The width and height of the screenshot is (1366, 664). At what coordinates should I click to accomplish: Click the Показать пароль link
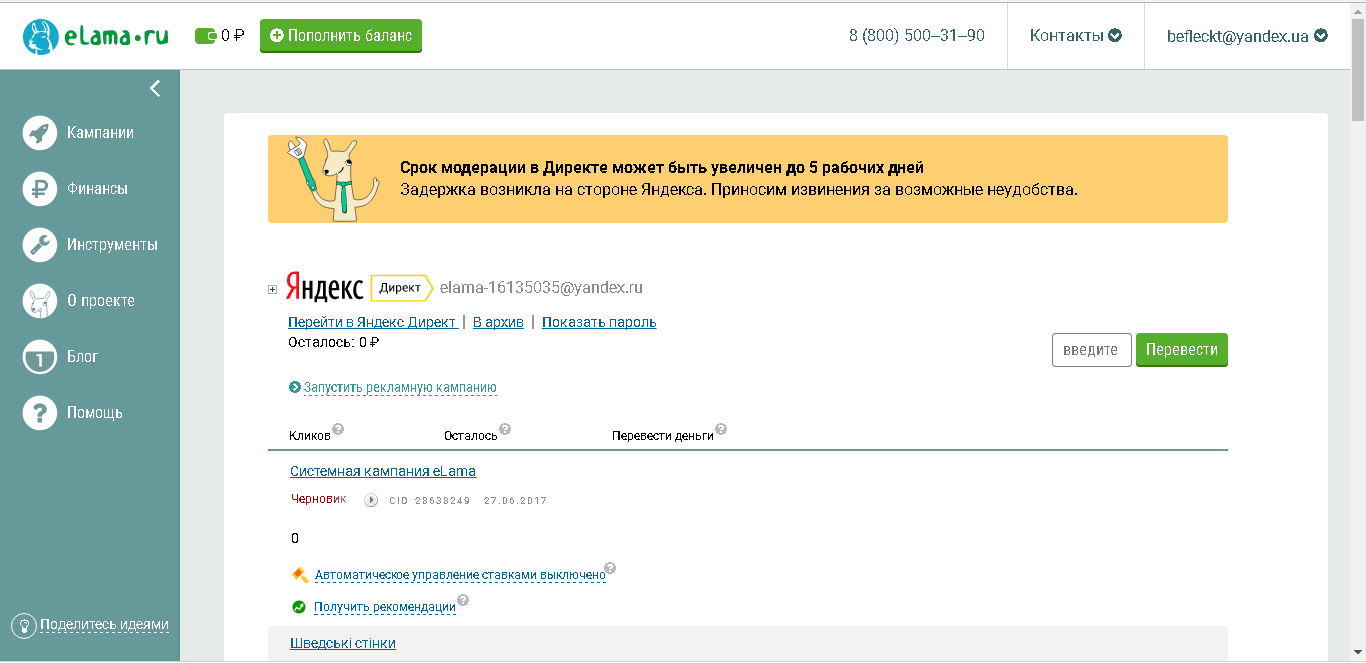[x=599, y=322]
